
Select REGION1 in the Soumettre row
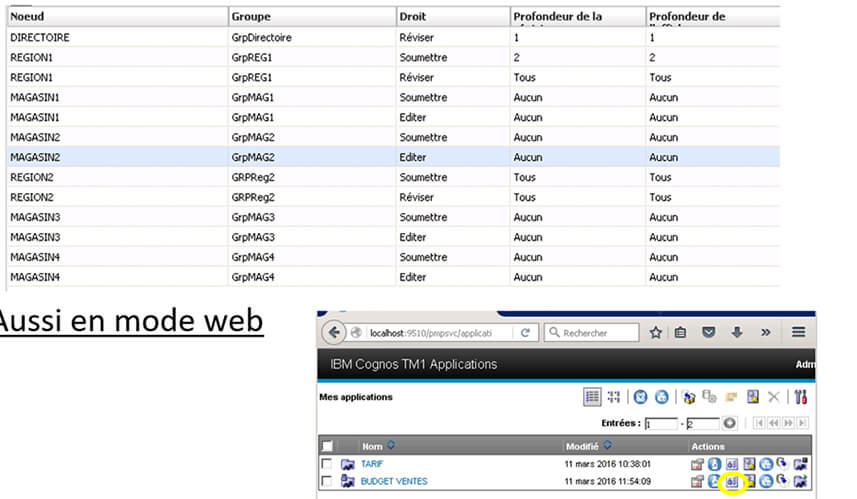[x=31, y=57]
